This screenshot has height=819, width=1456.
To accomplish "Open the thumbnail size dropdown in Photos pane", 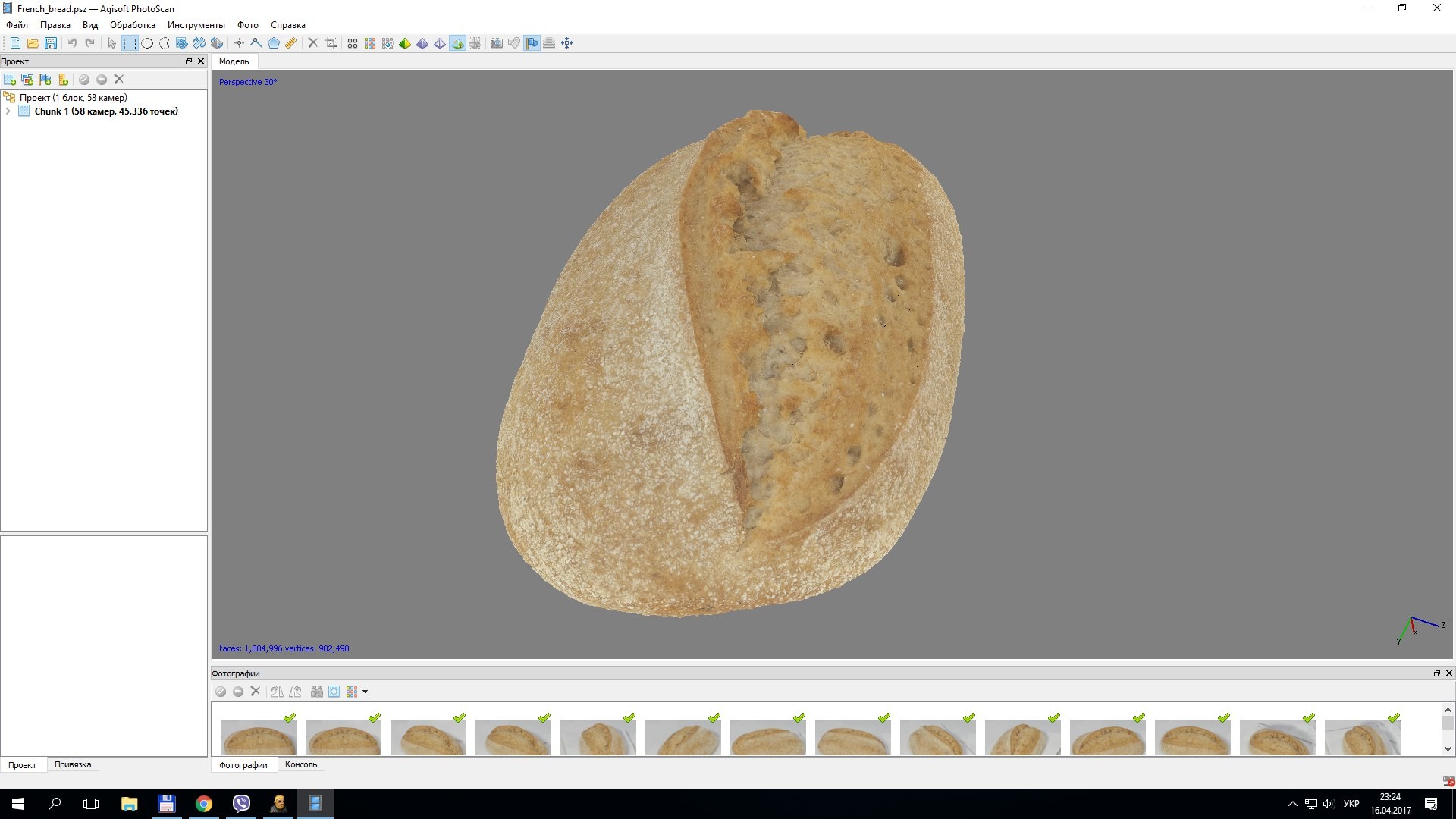I will coord(366,692).
